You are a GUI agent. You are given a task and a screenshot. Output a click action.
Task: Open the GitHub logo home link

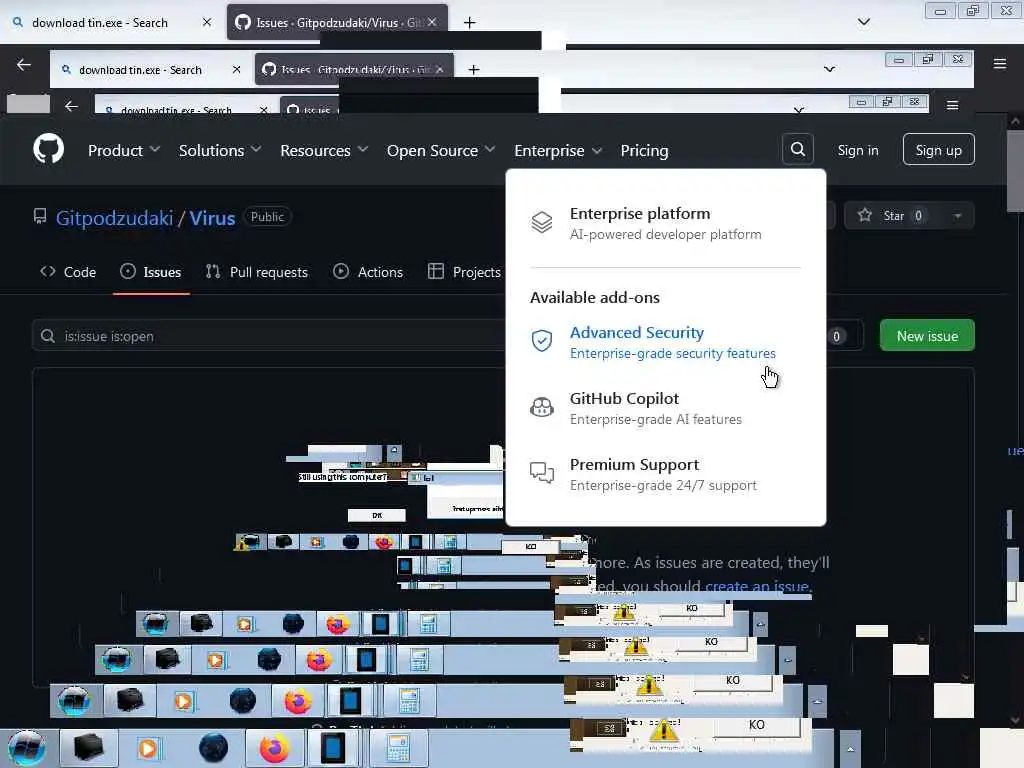tap(48, 149)
